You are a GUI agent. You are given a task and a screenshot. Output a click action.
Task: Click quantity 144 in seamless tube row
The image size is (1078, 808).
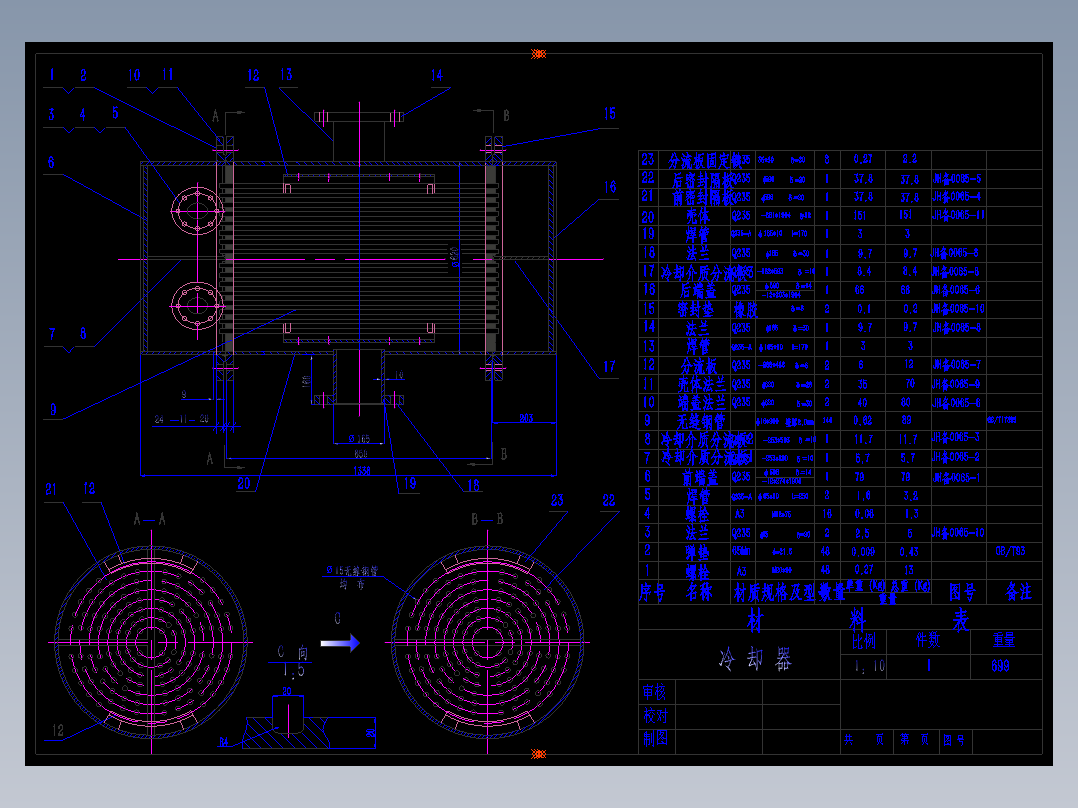pos(827,420)
